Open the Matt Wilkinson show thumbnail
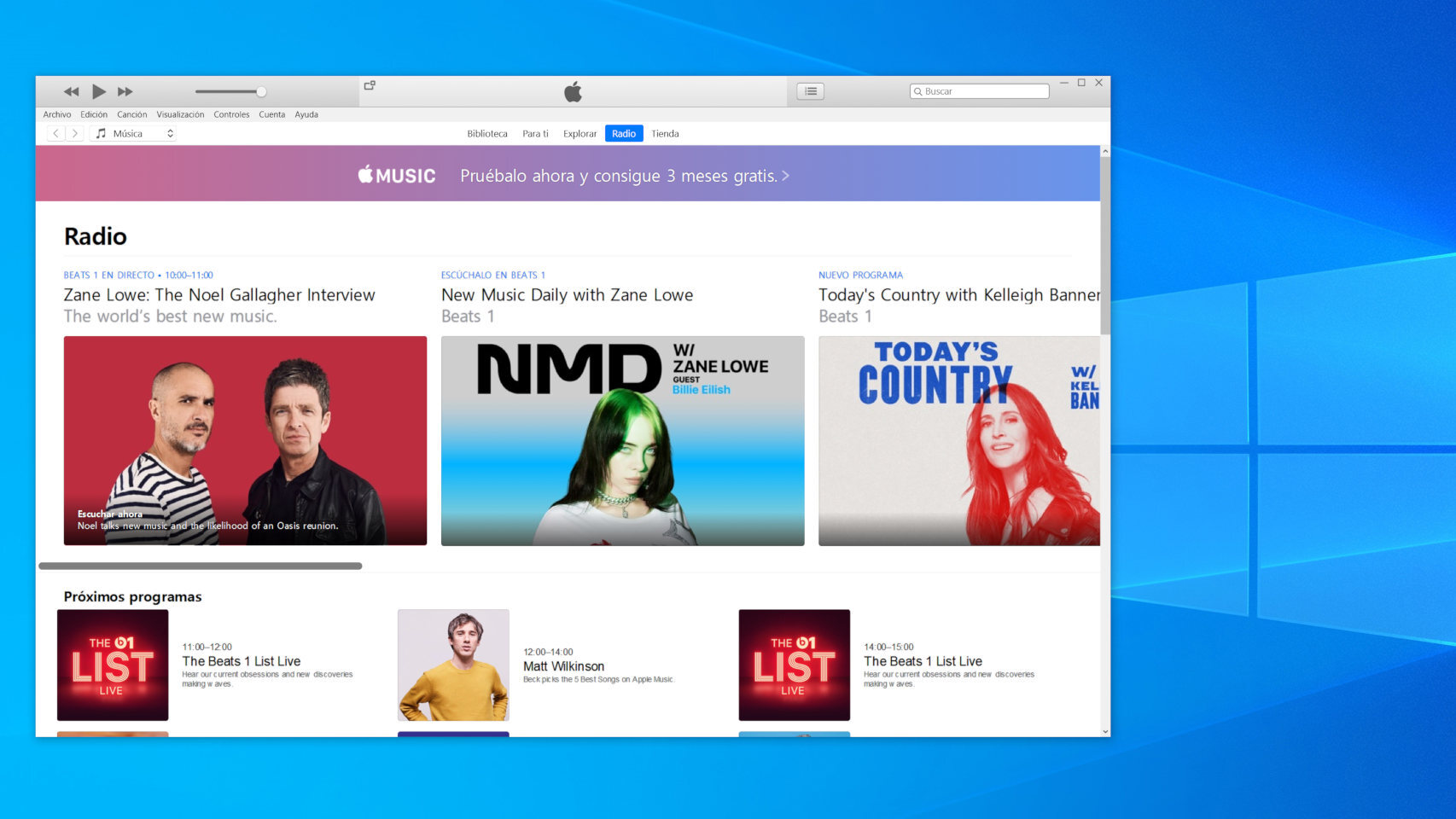Image resolution: width=1456 pixels, height=819 pixels. pos(453,665)
